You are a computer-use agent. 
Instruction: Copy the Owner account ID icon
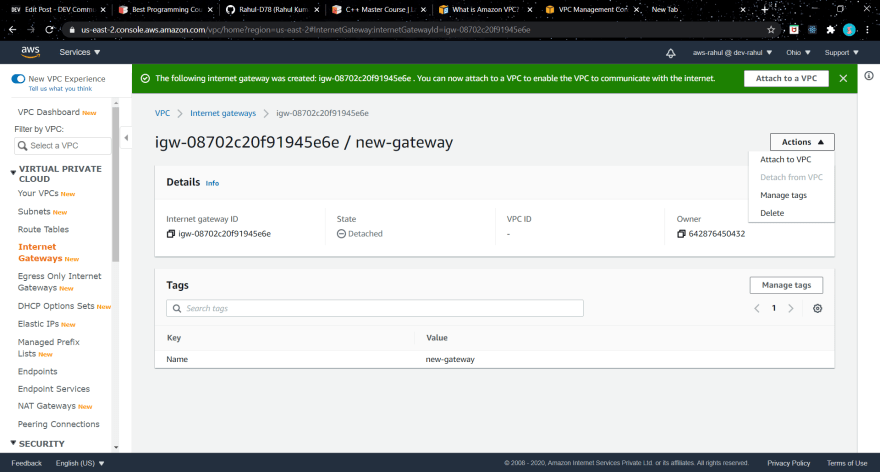[681, 234]
